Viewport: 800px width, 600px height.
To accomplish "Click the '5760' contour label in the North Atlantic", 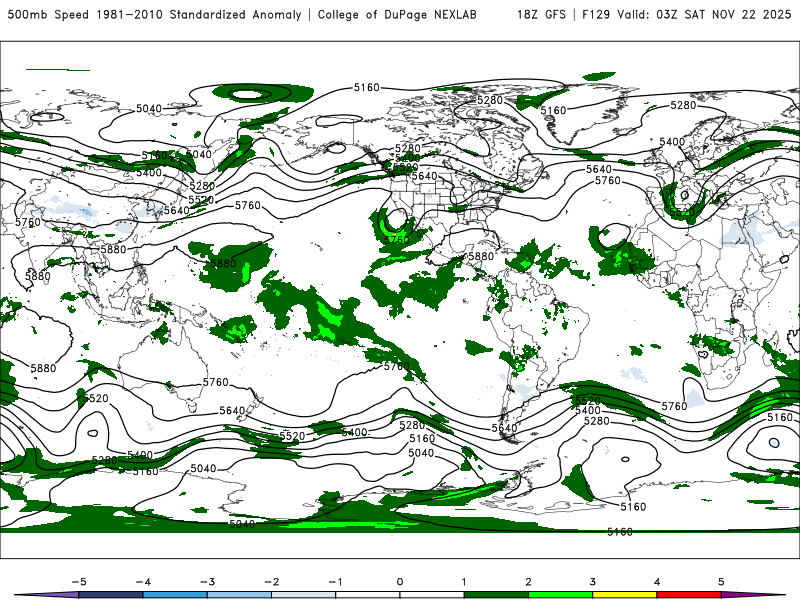I will pos(608,181).
